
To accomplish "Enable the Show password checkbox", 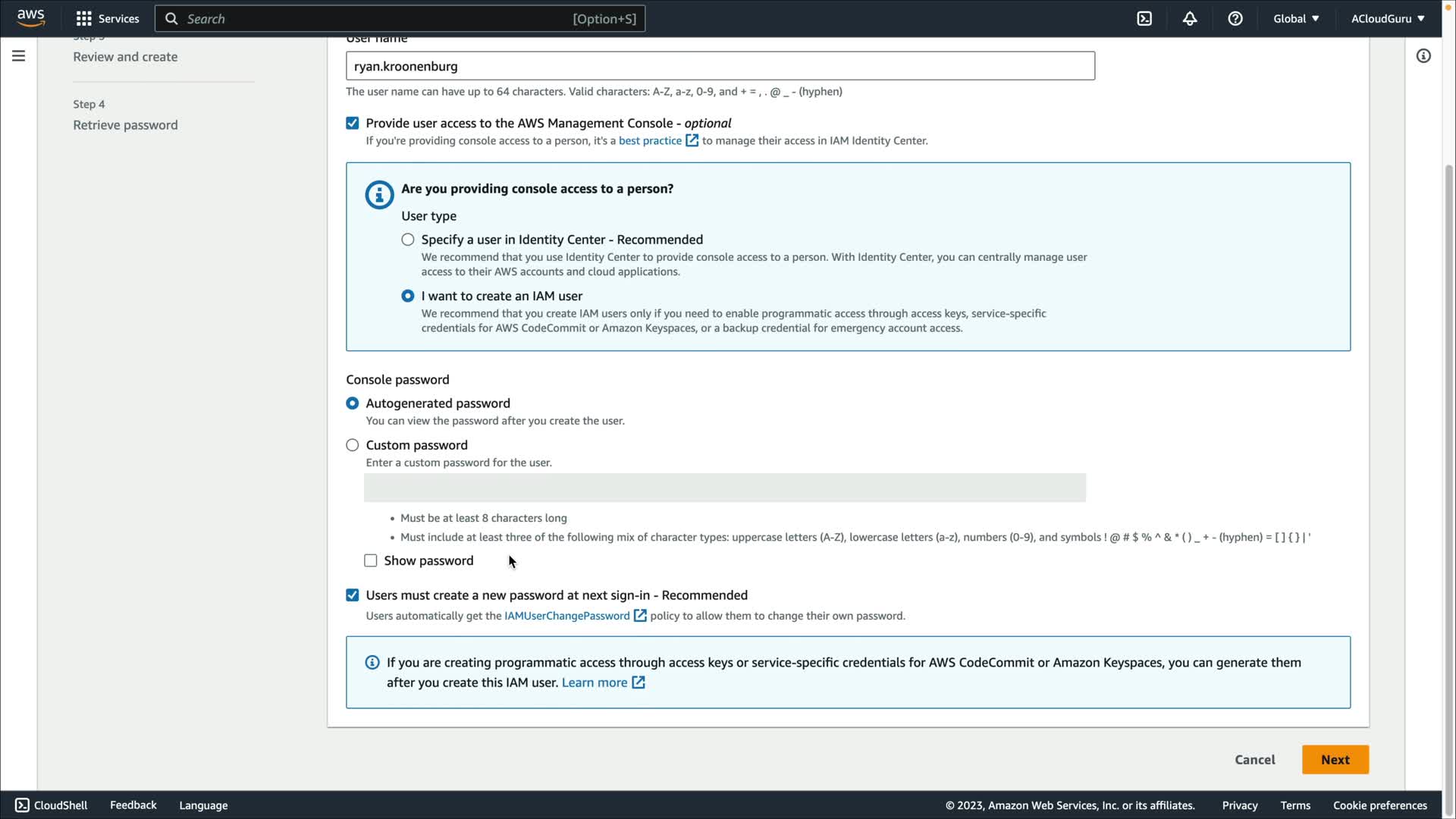I will (x=371, y=560).
